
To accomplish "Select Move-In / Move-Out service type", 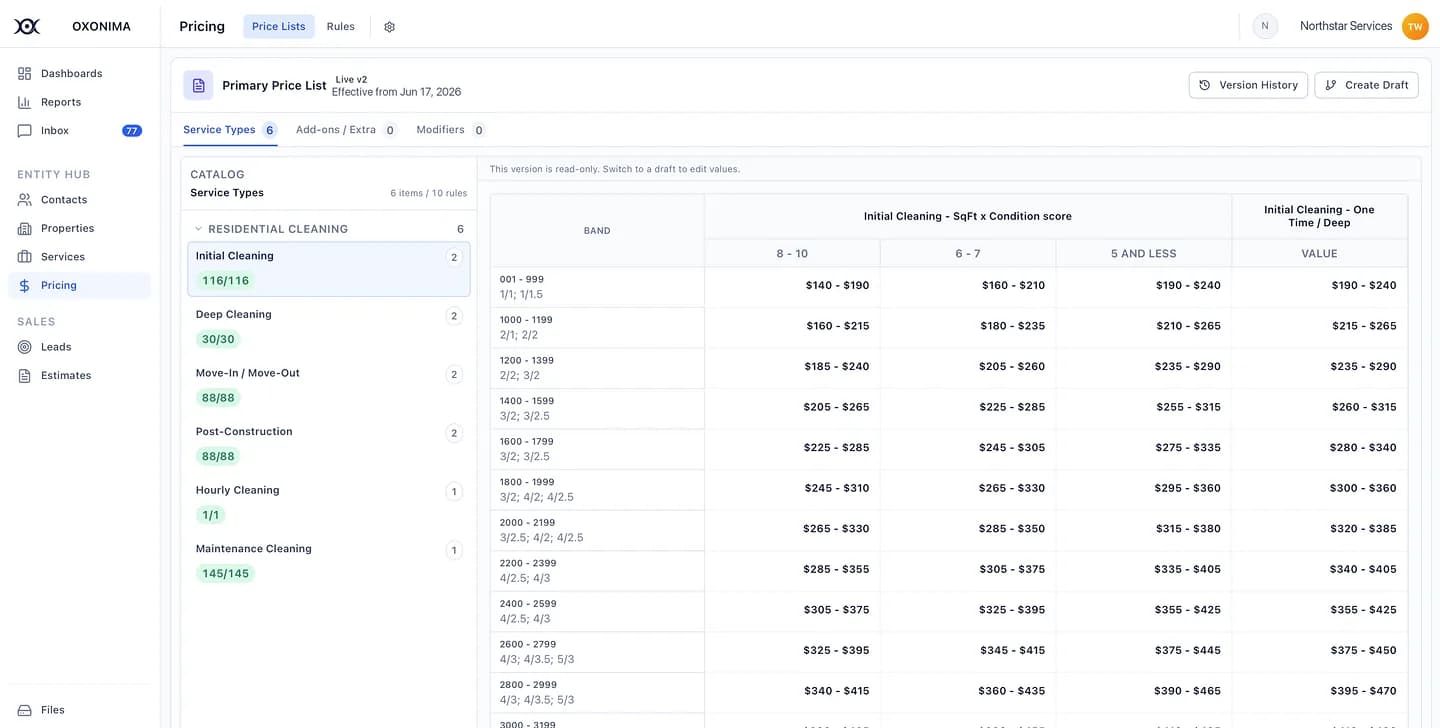I will [329, 386].
